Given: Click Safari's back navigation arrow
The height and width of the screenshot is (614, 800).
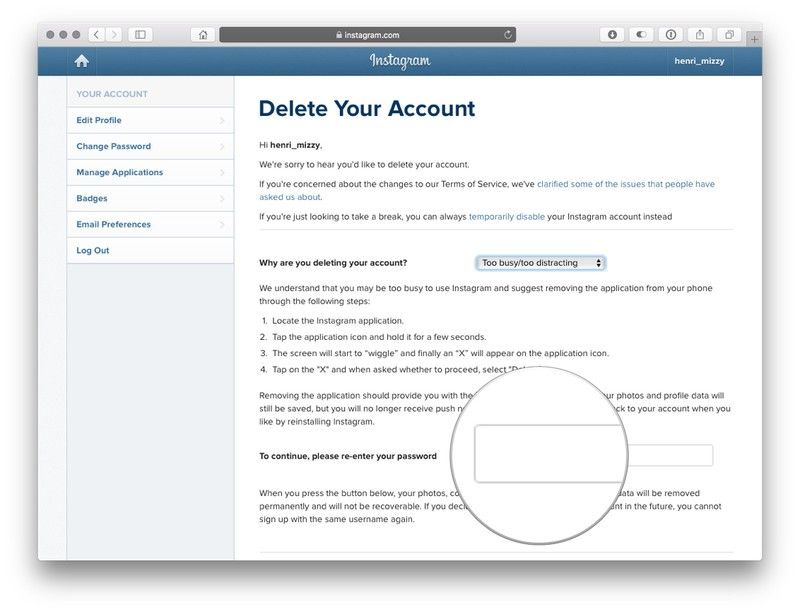Looking at the screenshot, I should tap(96, 35).
